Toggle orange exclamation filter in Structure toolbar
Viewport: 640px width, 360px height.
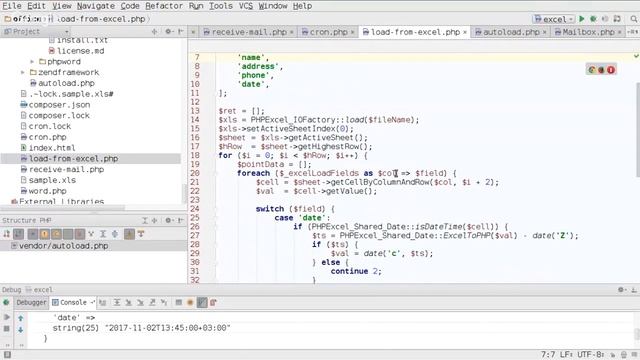[x=44, y=234]
